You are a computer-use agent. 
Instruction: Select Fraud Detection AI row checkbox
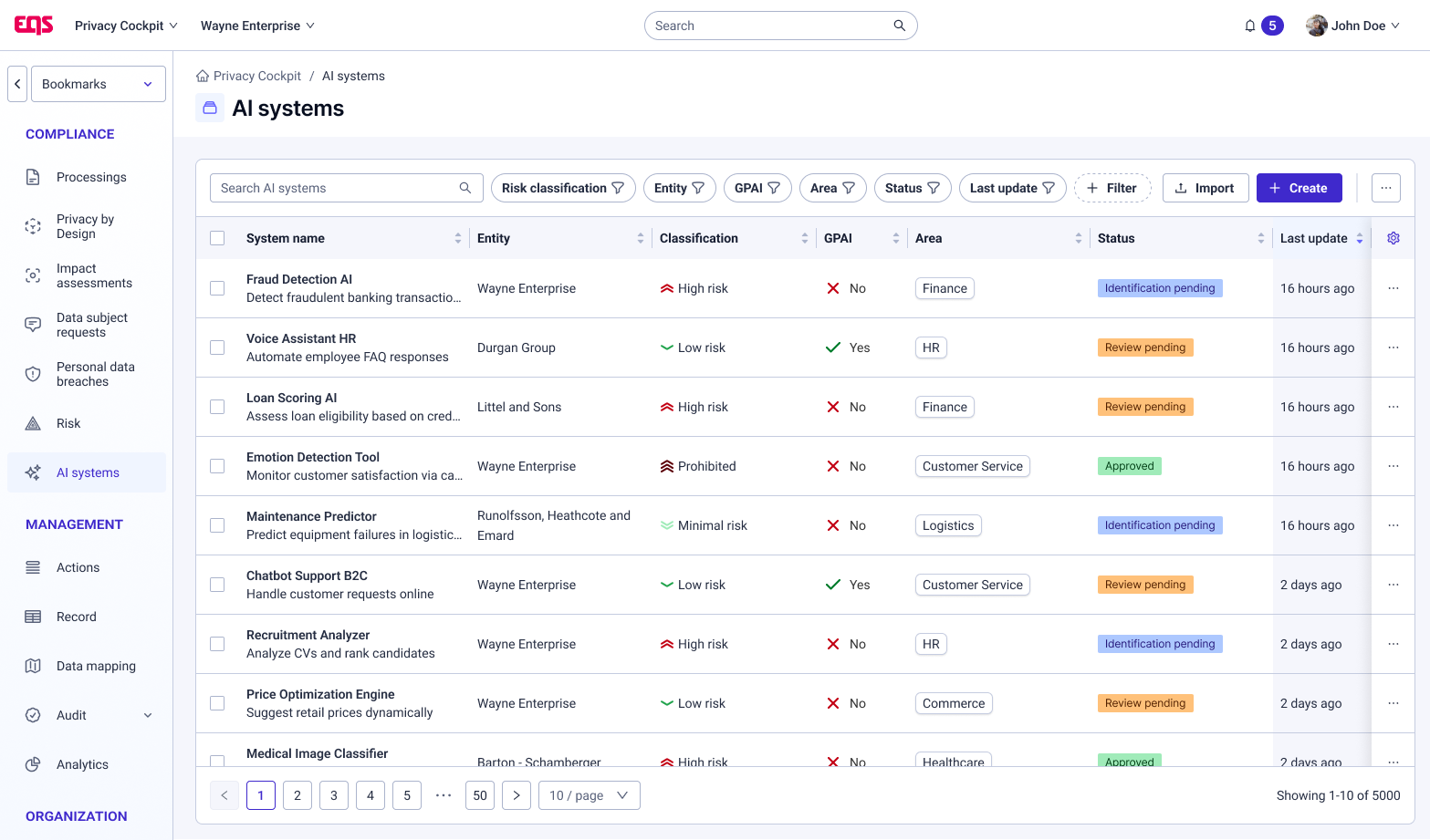pyautogui.click(x=217, y=288)
